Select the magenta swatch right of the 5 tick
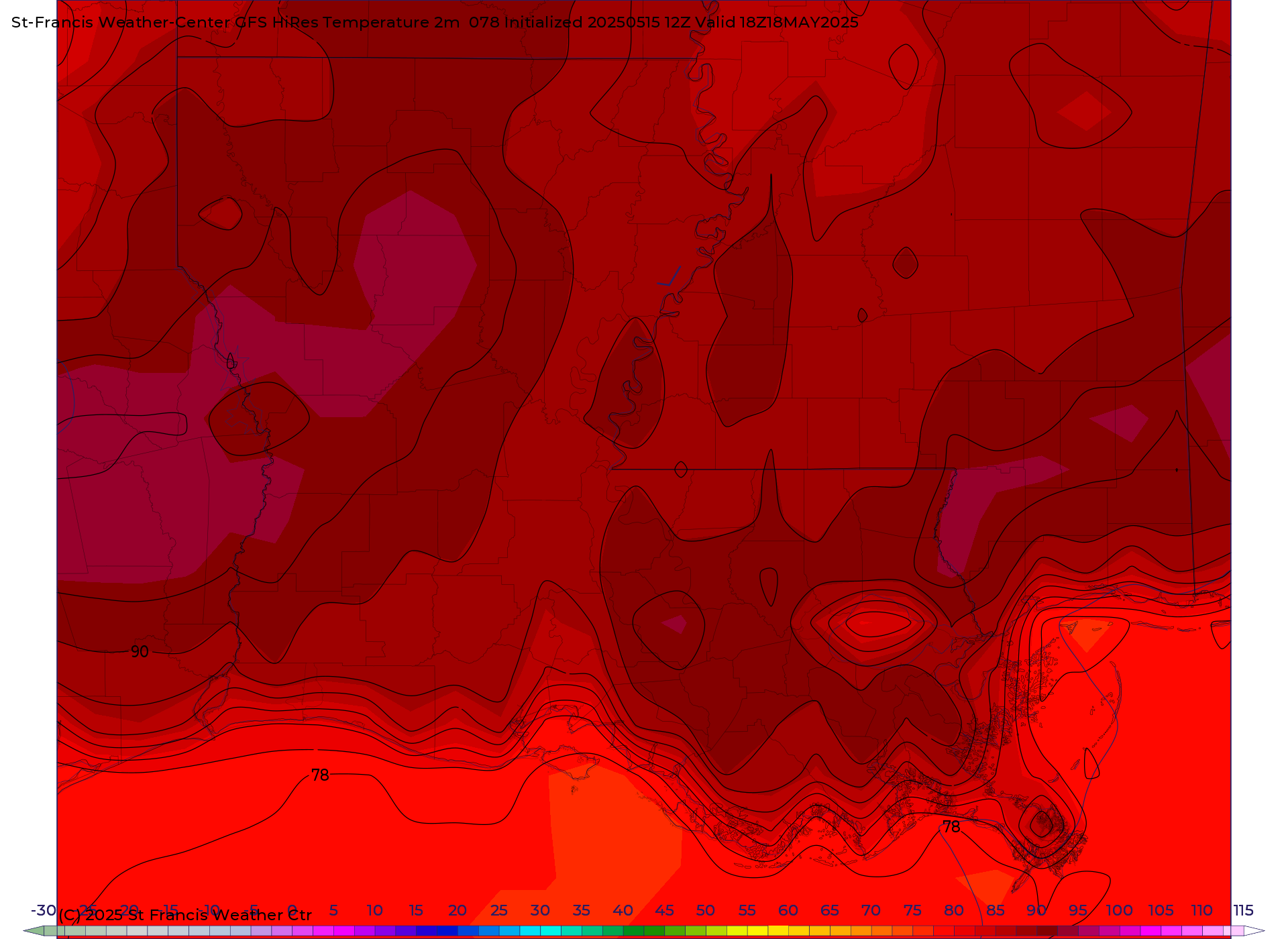Image resolution: width=1288 pixels, height=939 pixels. (343, 931)
